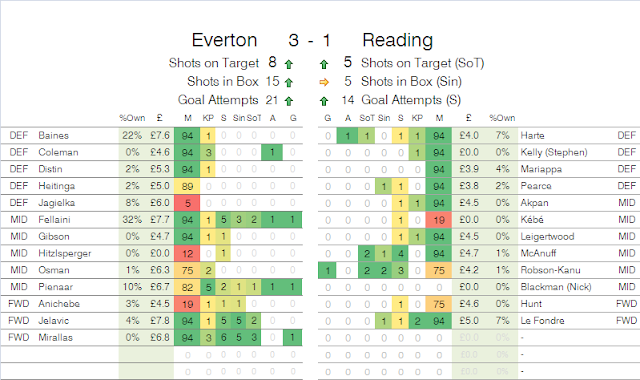Click Everton's Shots on Target green up arrow
This screenshot has width=640, height=380.
click(x=289, y=64)
